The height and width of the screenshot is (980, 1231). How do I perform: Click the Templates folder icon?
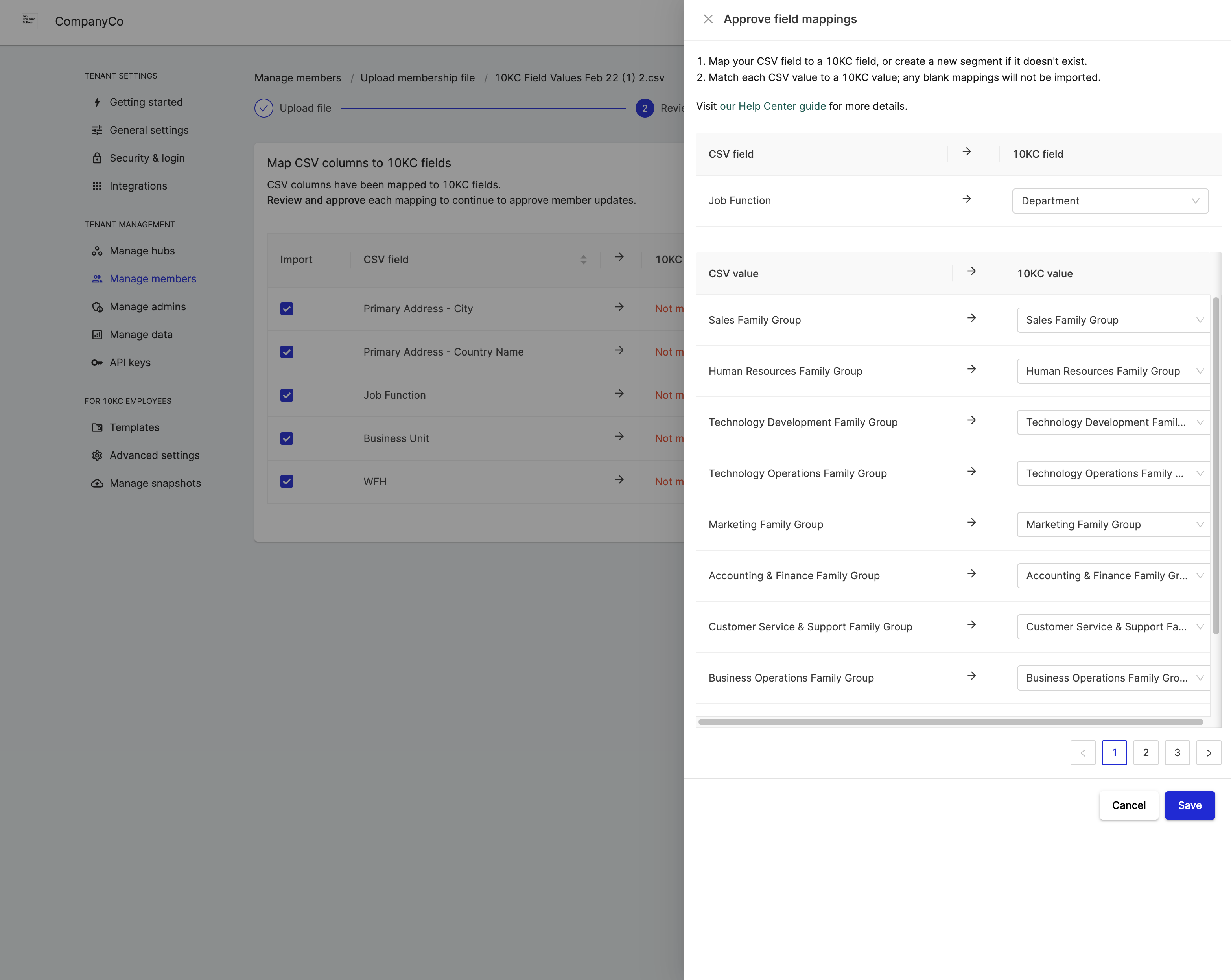97,427
